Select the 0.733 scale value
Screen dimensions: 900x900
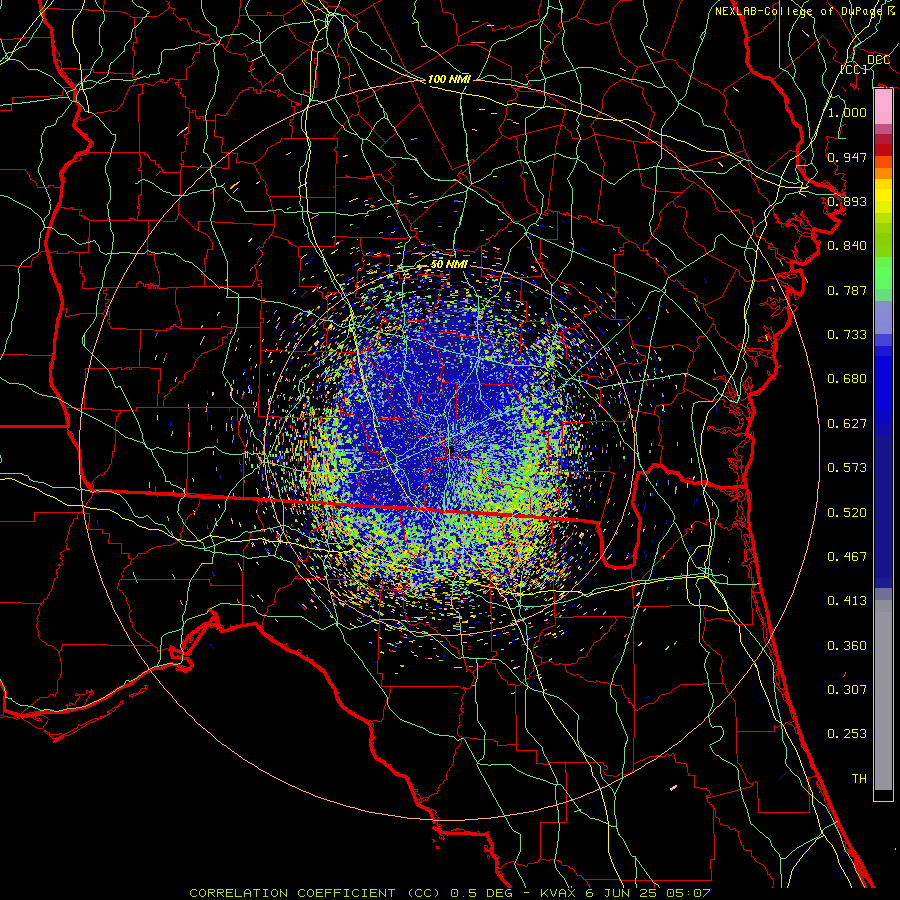coord(847,335)
